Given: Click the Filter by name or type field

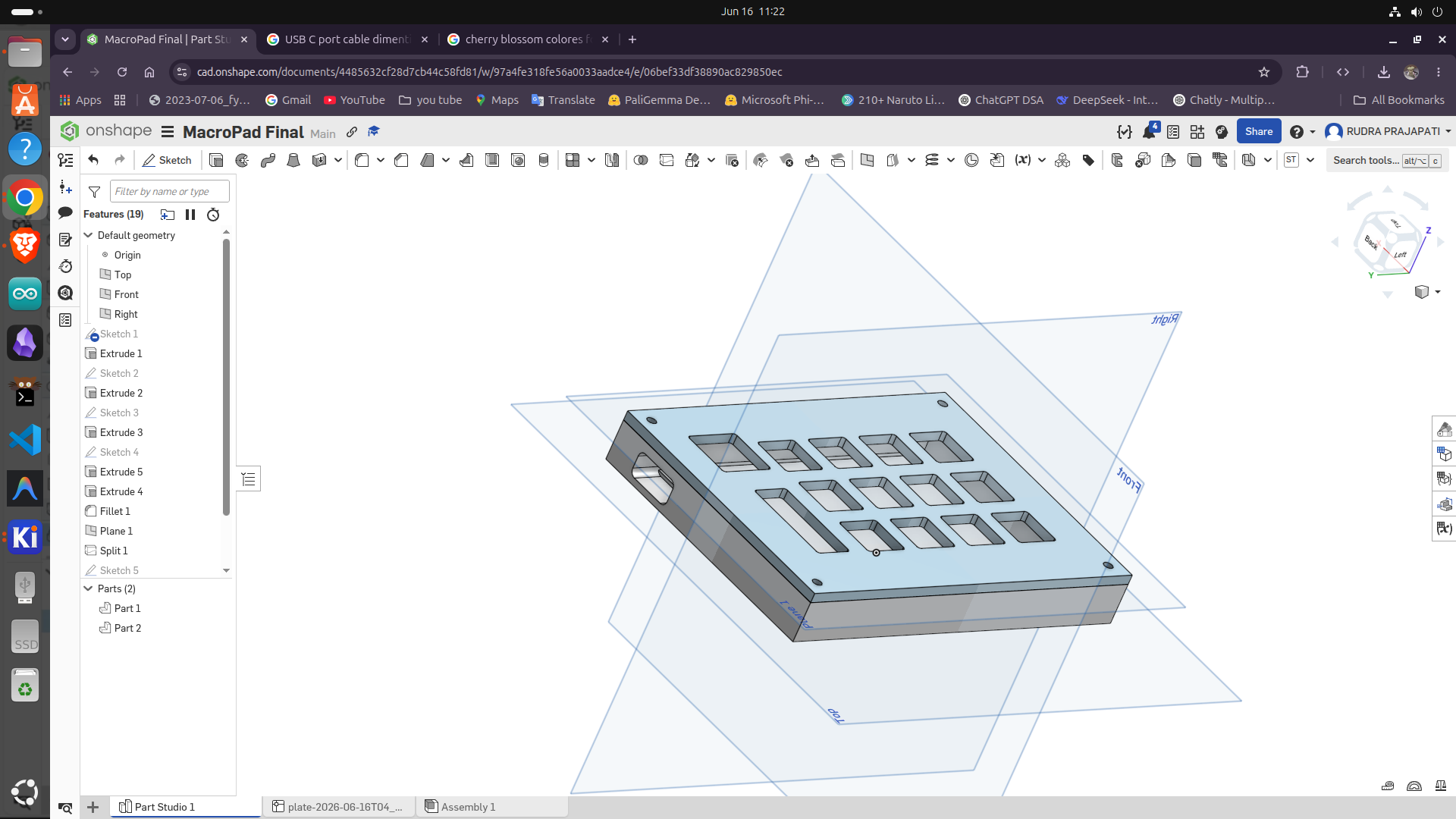Looking at the screenshot, I should (169, 192).
